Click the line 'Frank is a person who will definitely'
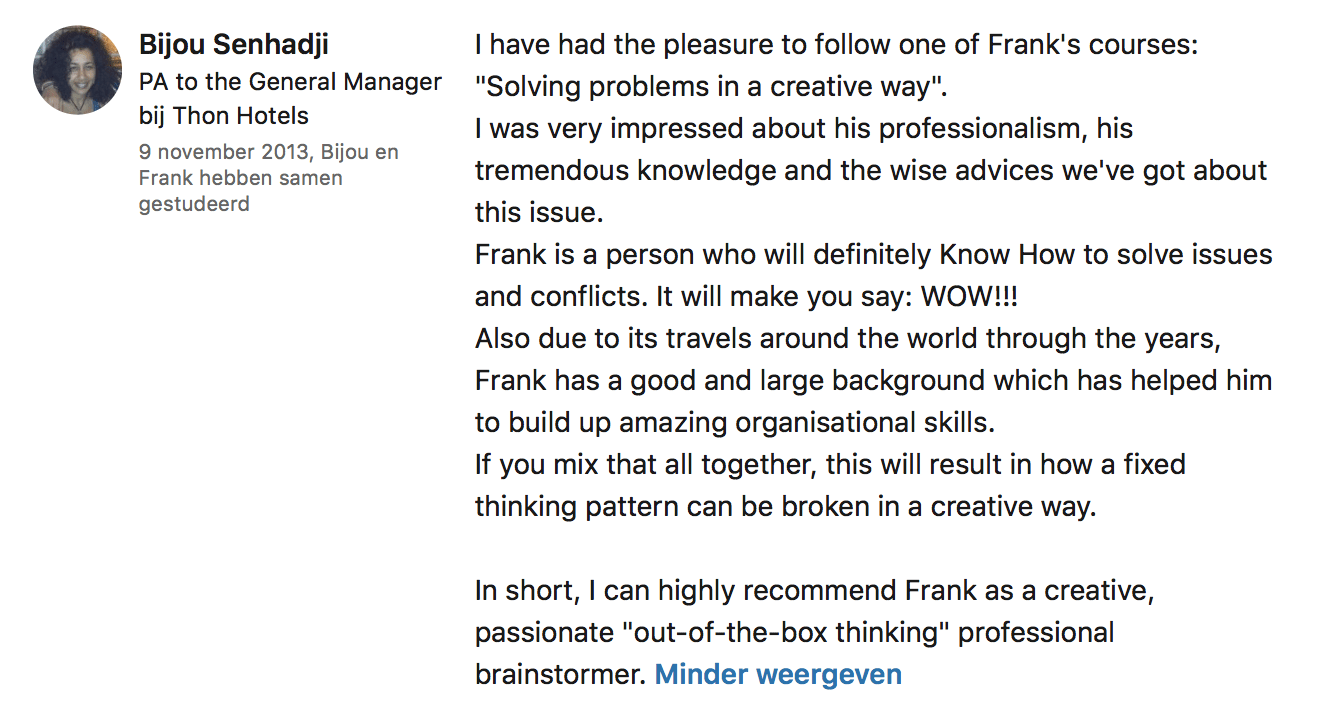This screenshot has width=1322, height=706. click(873, 255)
